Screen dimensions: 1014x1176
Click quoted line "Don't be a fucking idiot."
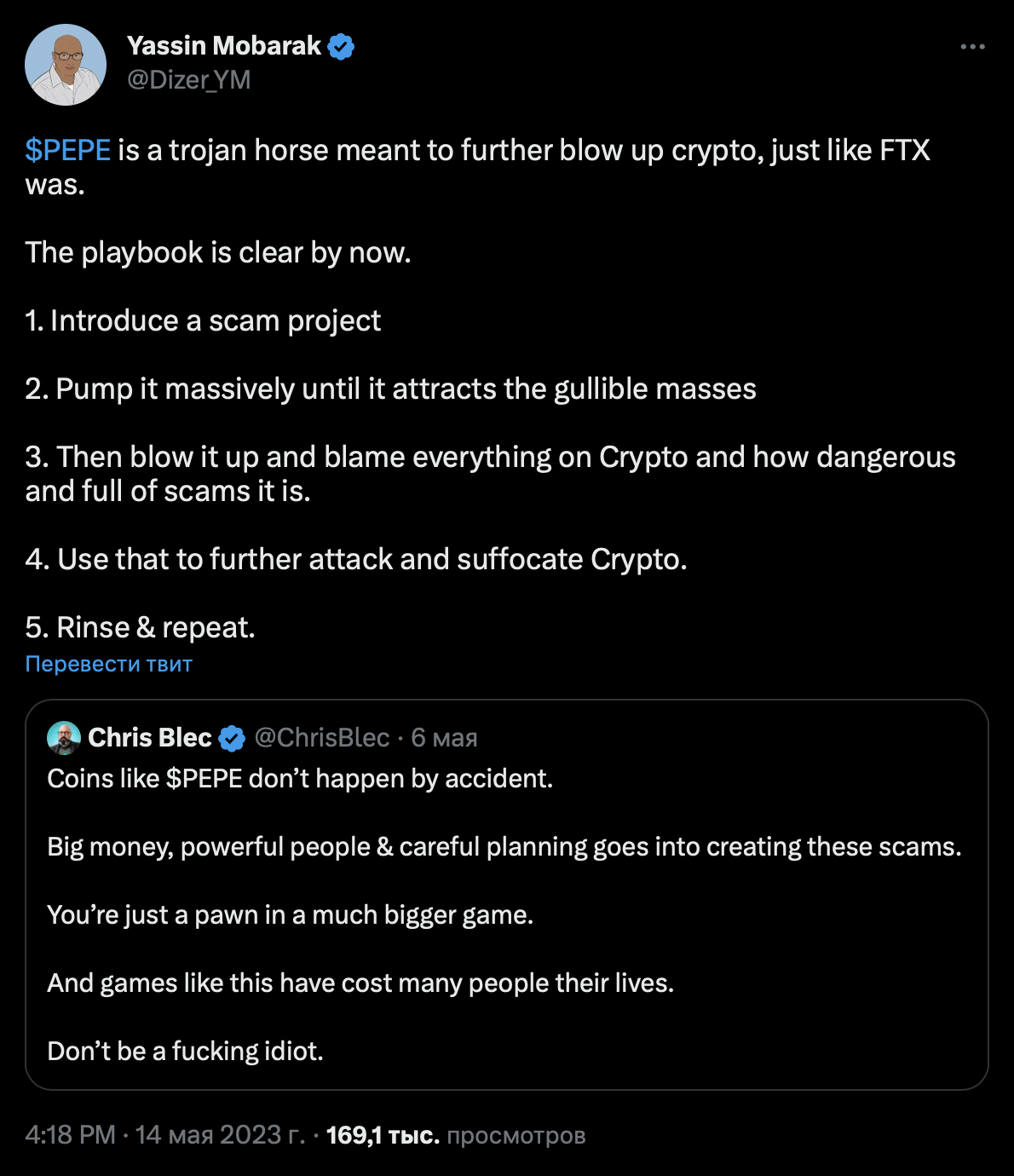(186, 1052)
